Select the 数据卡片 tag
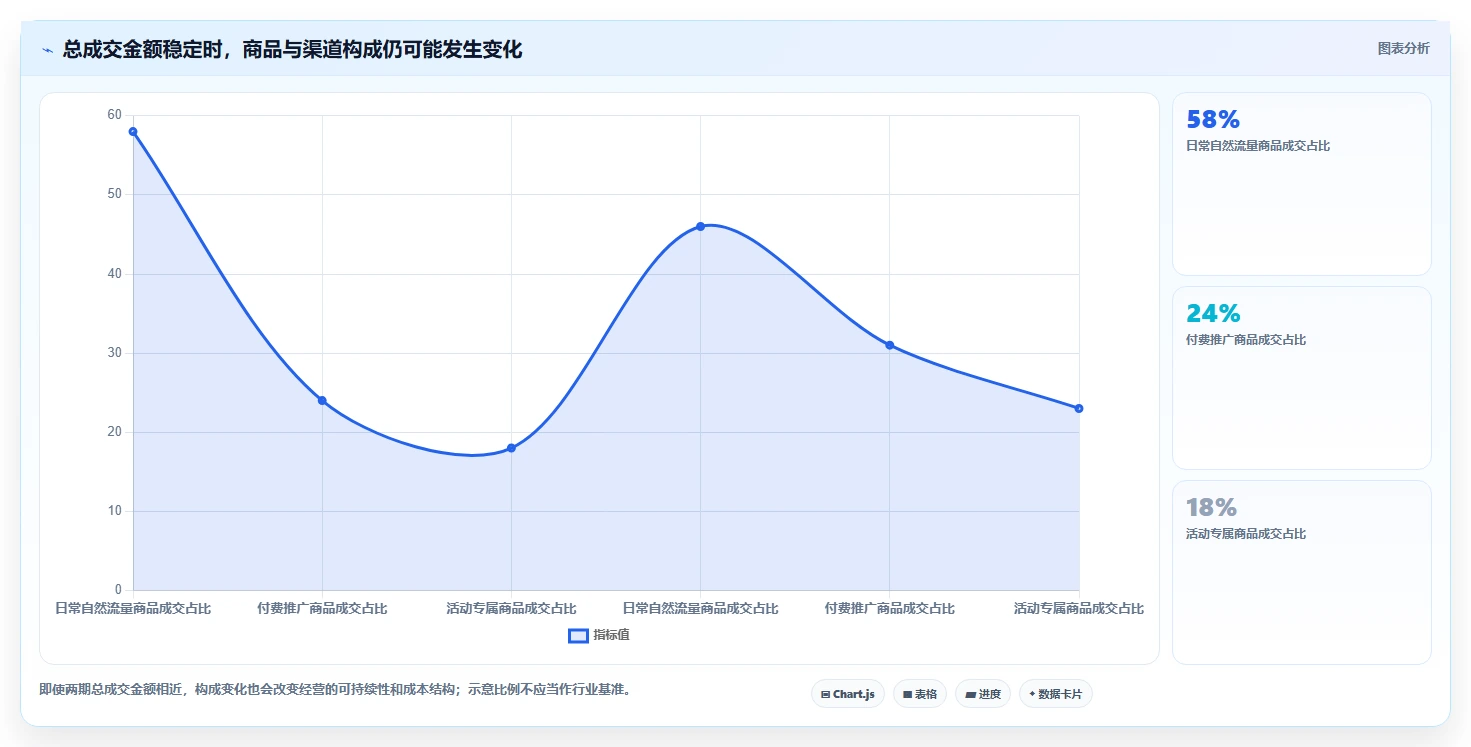The height and width of the screenshot is (747, 1471). pos(1056,694)
